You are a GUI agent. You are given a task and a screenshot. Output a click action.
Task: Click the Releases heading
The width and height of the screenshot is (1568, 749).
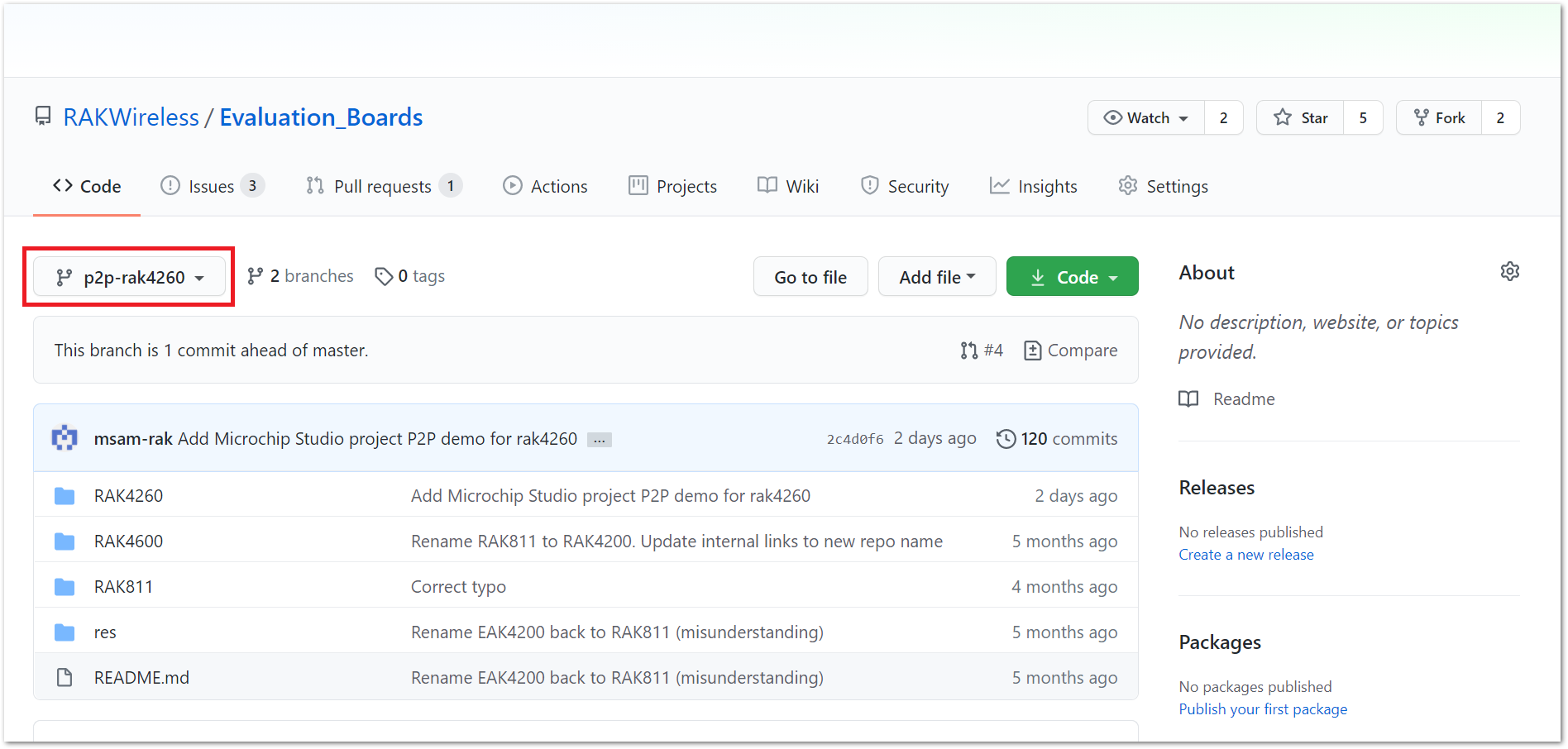[1217, 488]
